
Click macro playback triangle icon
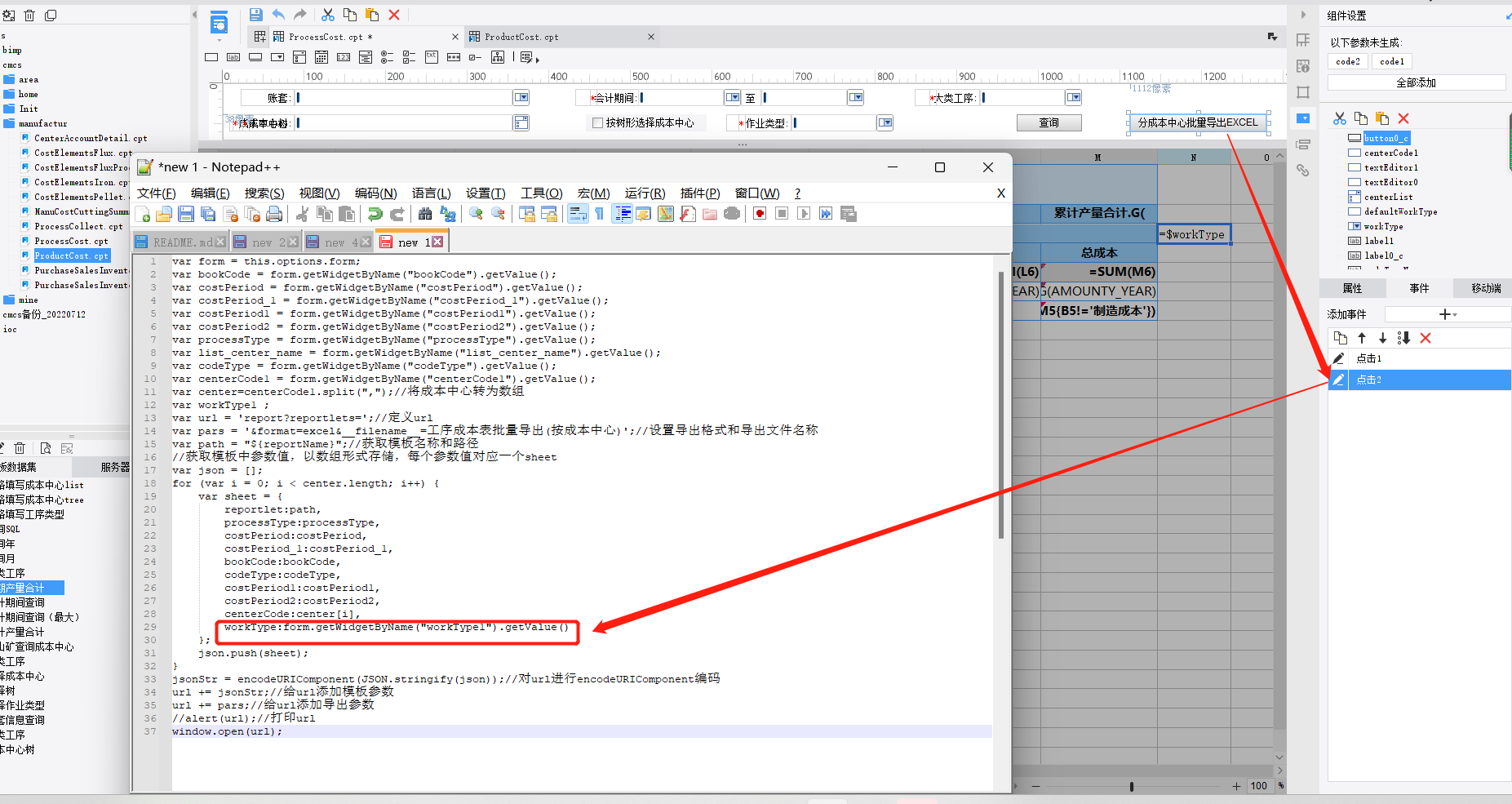click(804, 214)
